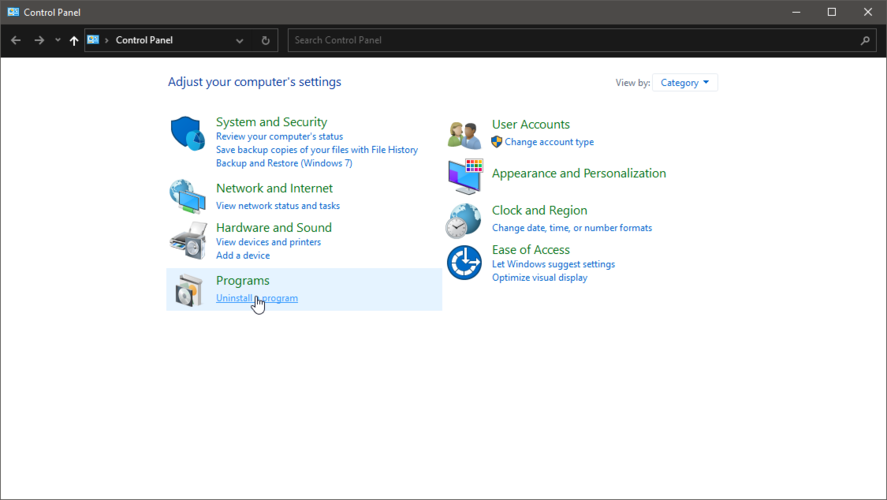Click Optimize visual display link
This screenshot has width=887, height=500.
pyautogui.click(x=539, y=277)
